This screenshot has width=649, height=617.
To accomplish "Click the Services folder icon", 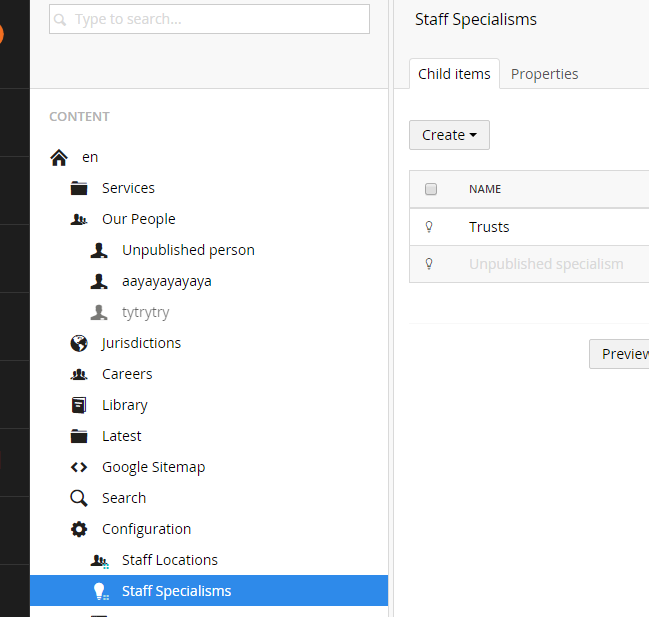I will [79, 188].
